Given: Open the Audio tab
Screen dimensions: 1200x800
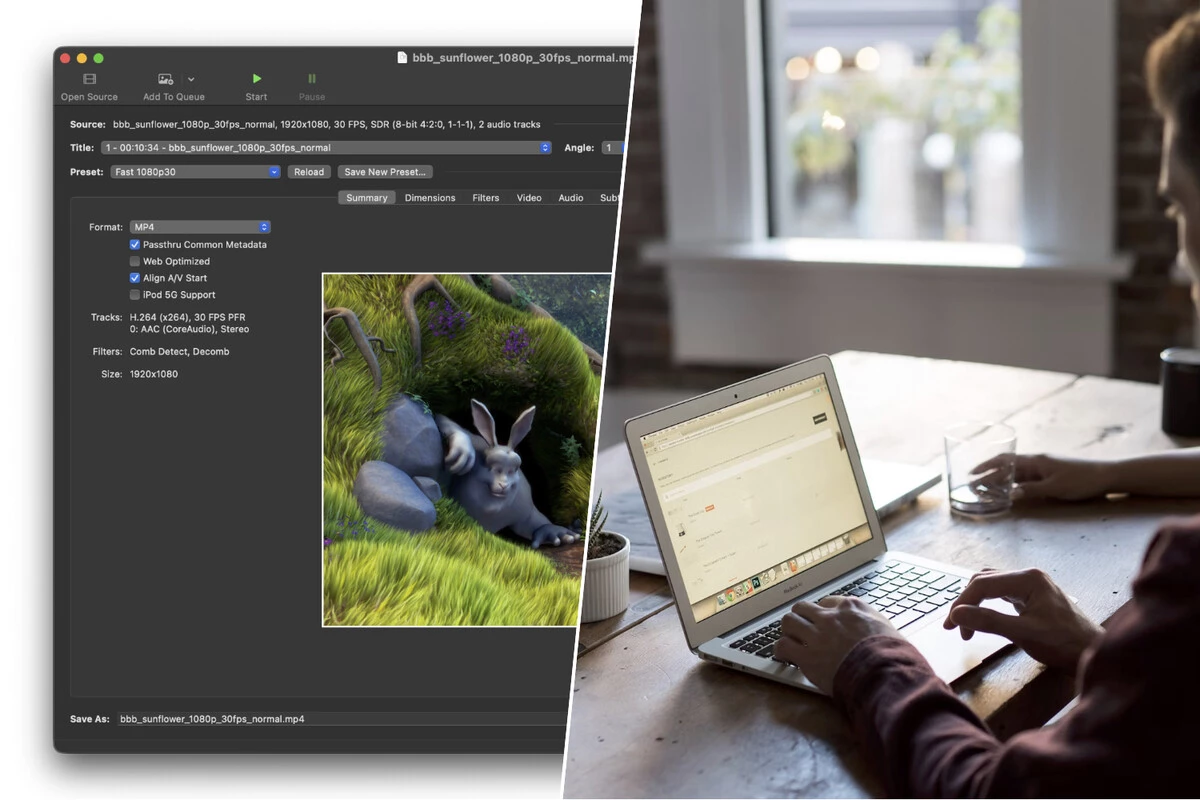Looking at the screenshot, I should [571, 198].
